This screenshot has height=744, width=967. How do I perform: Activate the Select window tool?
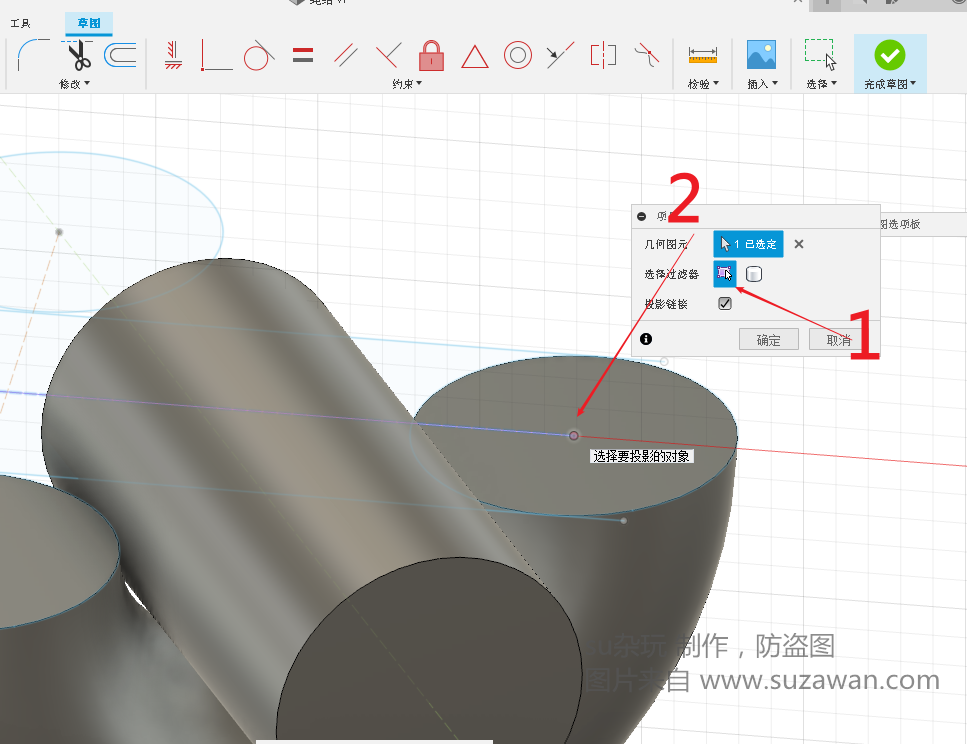[821, 55]
